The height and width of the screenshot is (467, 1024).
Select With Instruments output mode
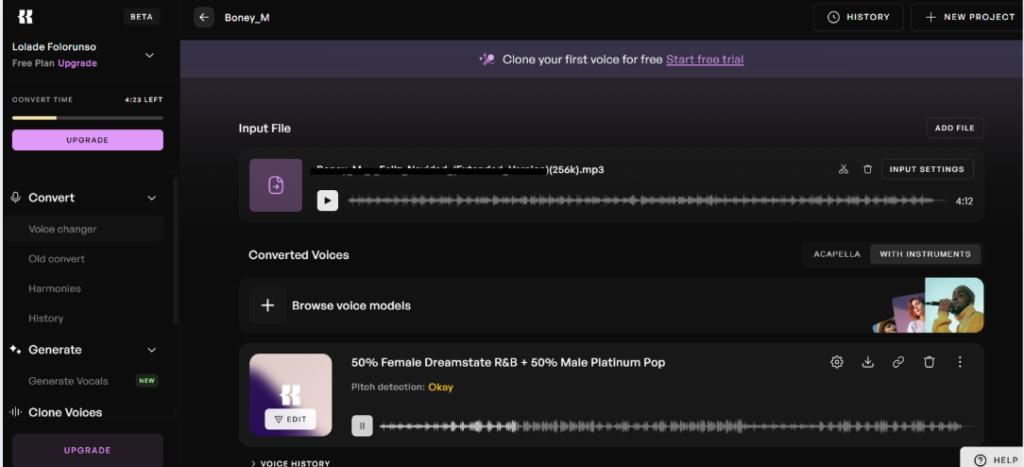click(925, 254)
